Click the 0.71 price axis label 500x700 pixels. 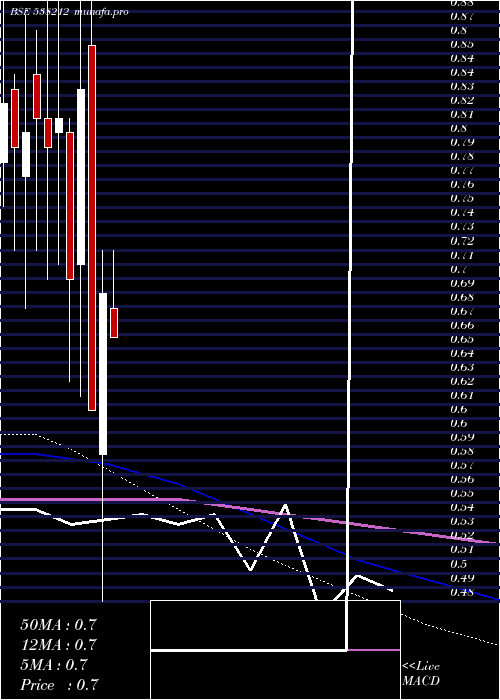(x=462, y=255)
